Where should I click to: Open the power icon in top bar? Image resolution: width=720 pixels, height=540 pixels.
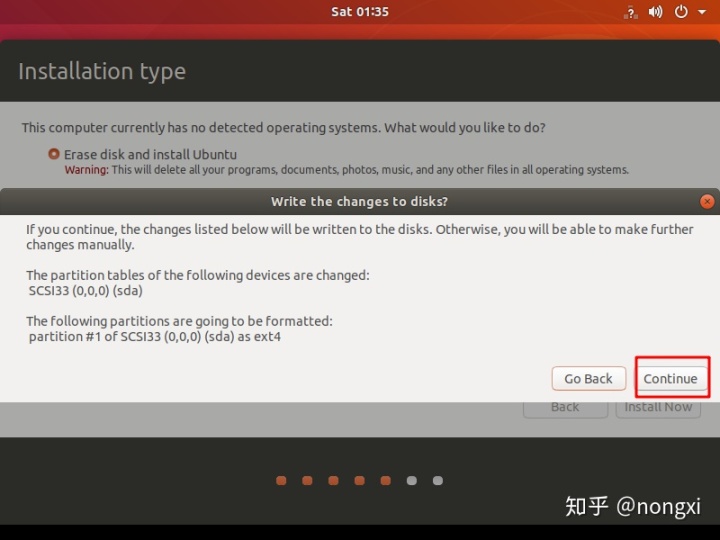681,11
